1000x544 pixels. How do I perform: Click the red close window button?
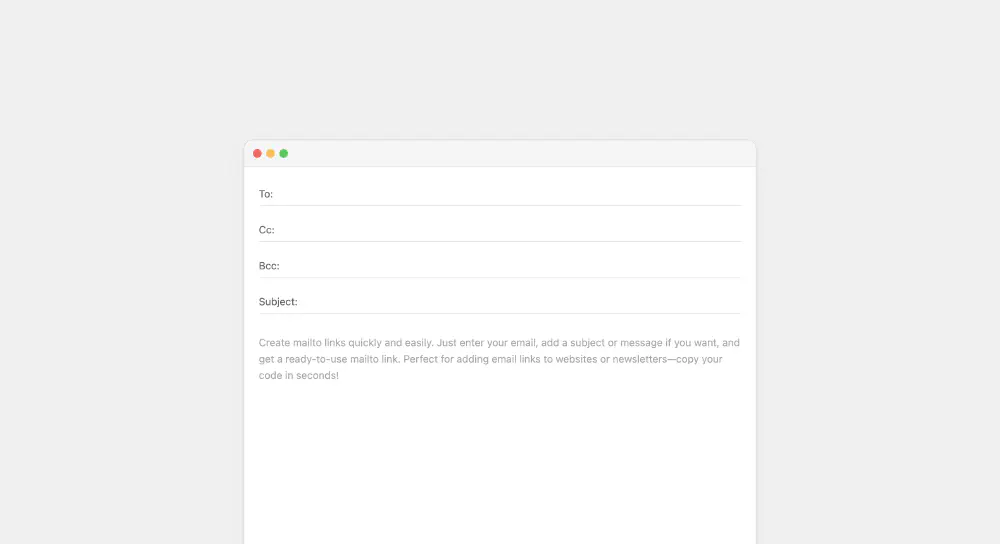click(257, 153)
